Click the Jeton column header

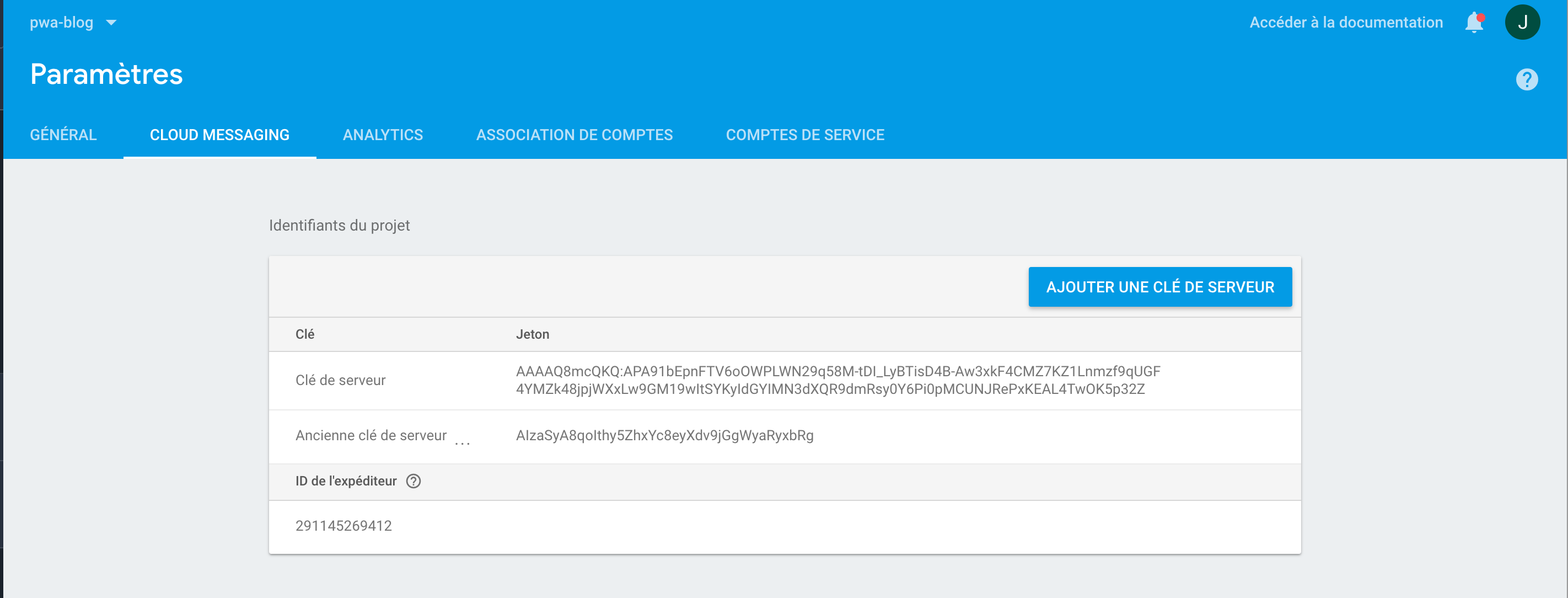tap(533, 334)
